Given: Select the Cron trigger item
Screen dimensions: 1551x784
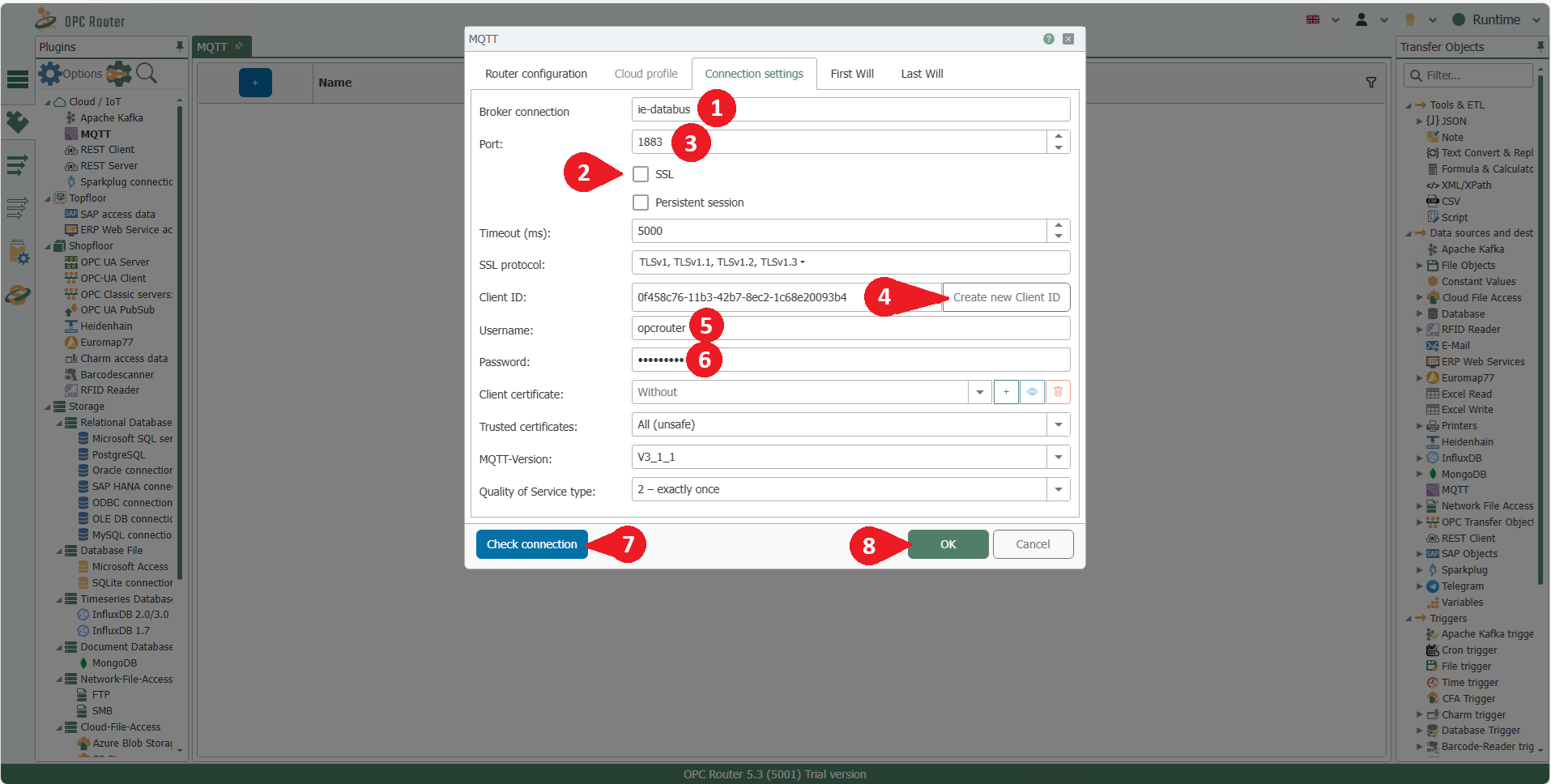Looking at the screenshot, I should tap(1469, 650).
